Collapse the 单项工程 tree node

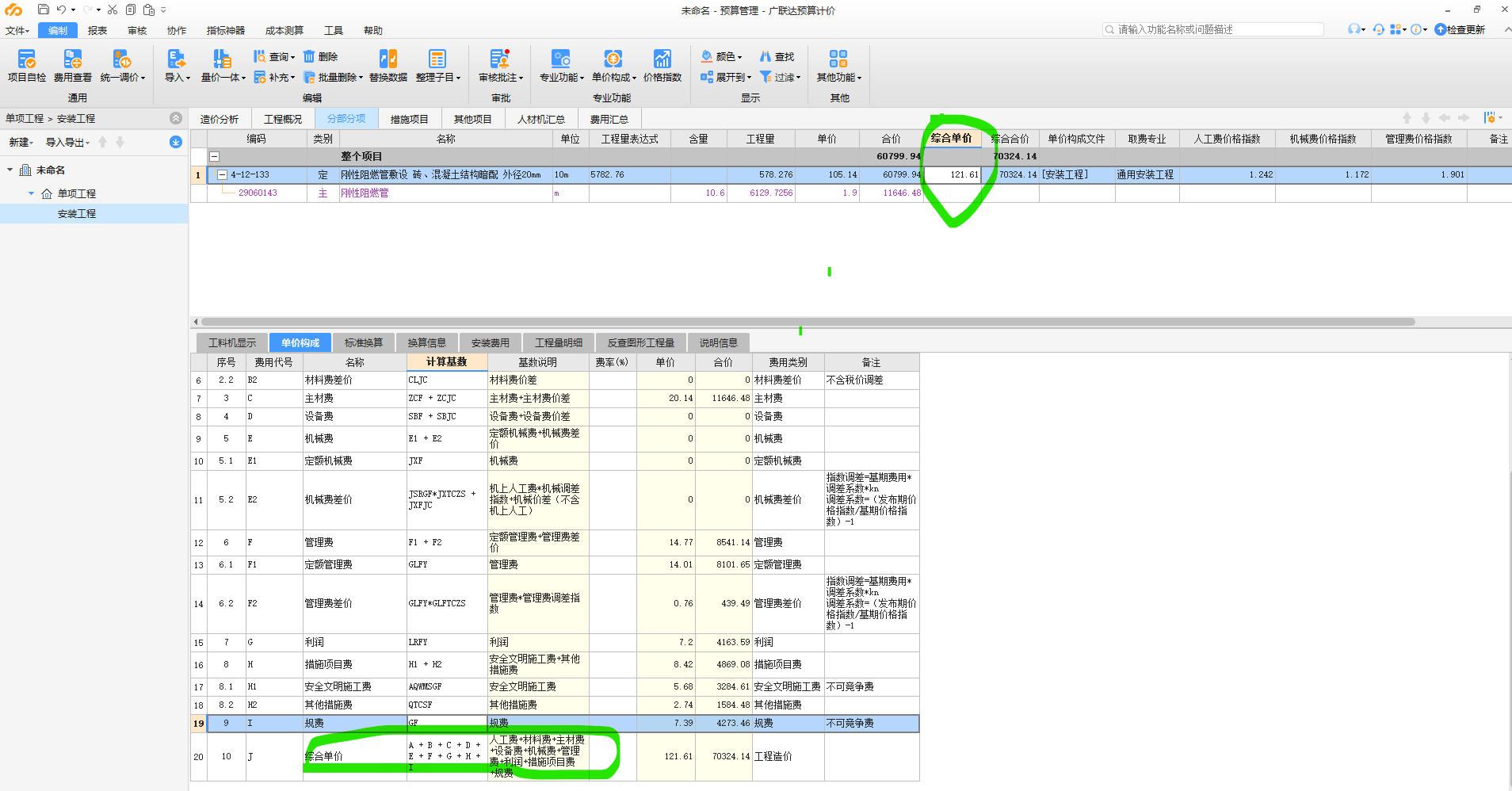pos(32,193)
